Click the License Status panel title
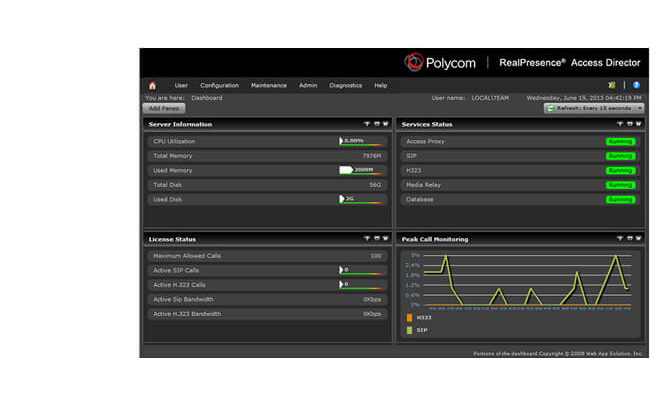 point(172,240)
